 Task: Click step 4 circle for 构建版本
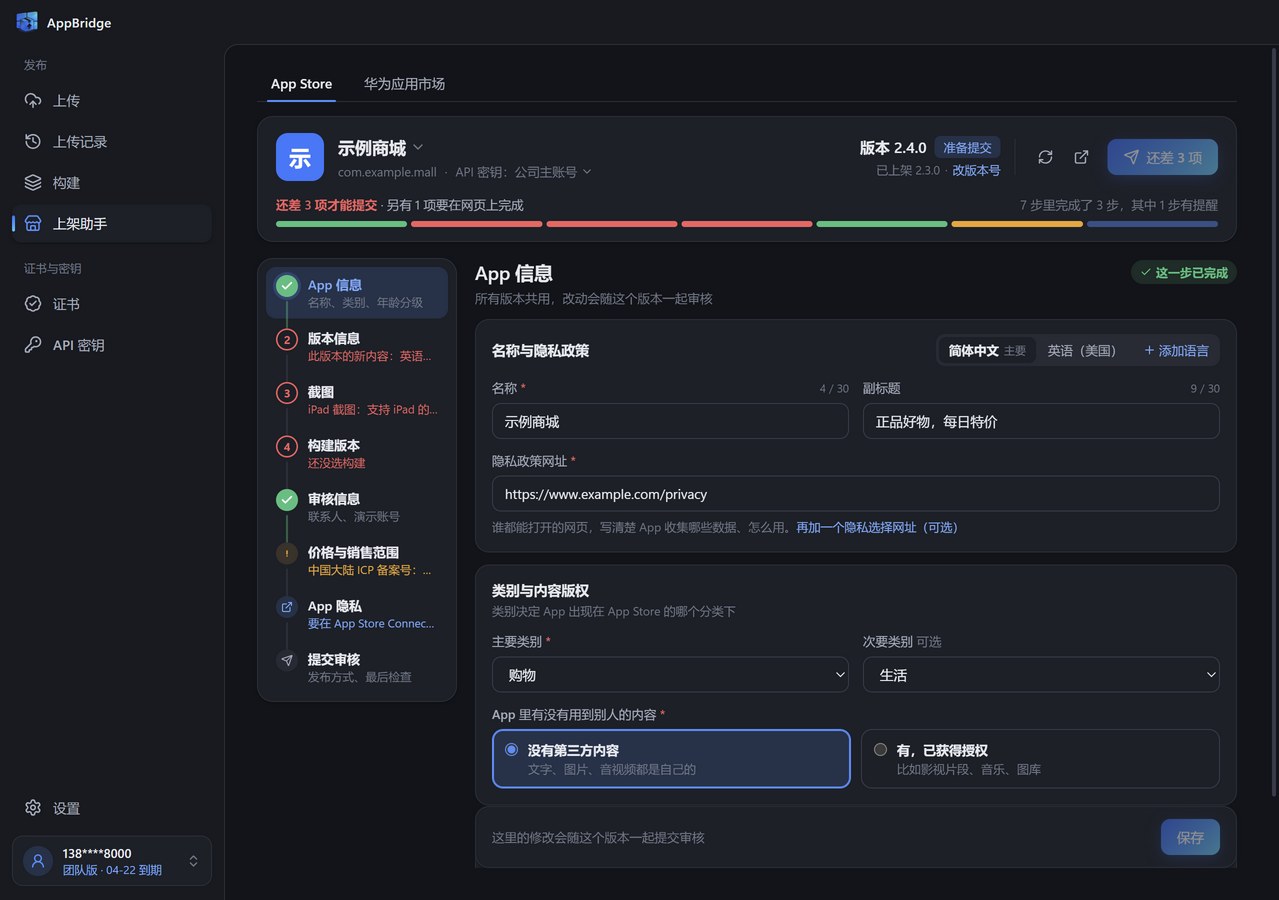(287, 446)
